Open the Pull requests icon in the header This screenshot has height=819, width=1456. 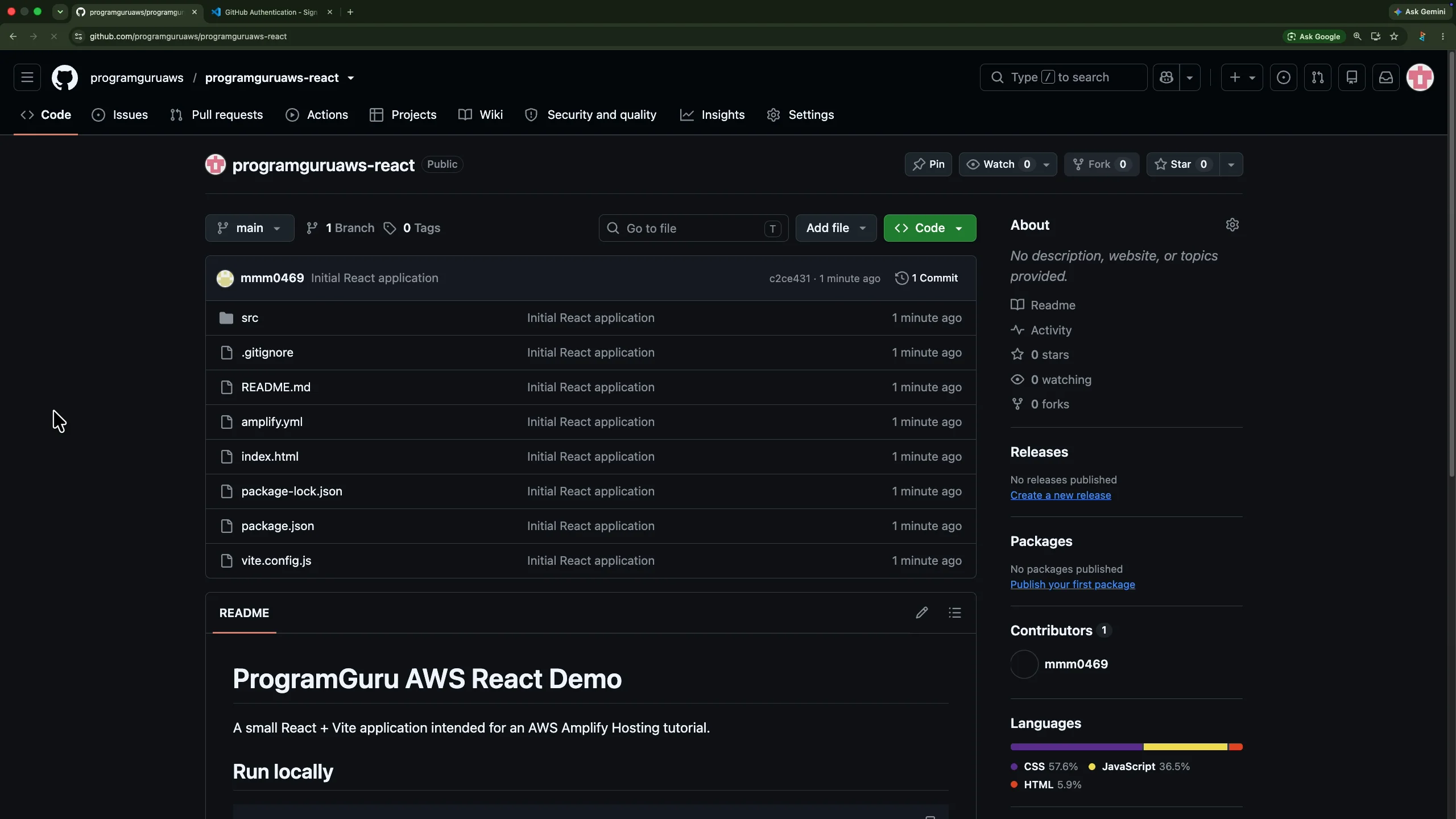[x=1318, y=77]
